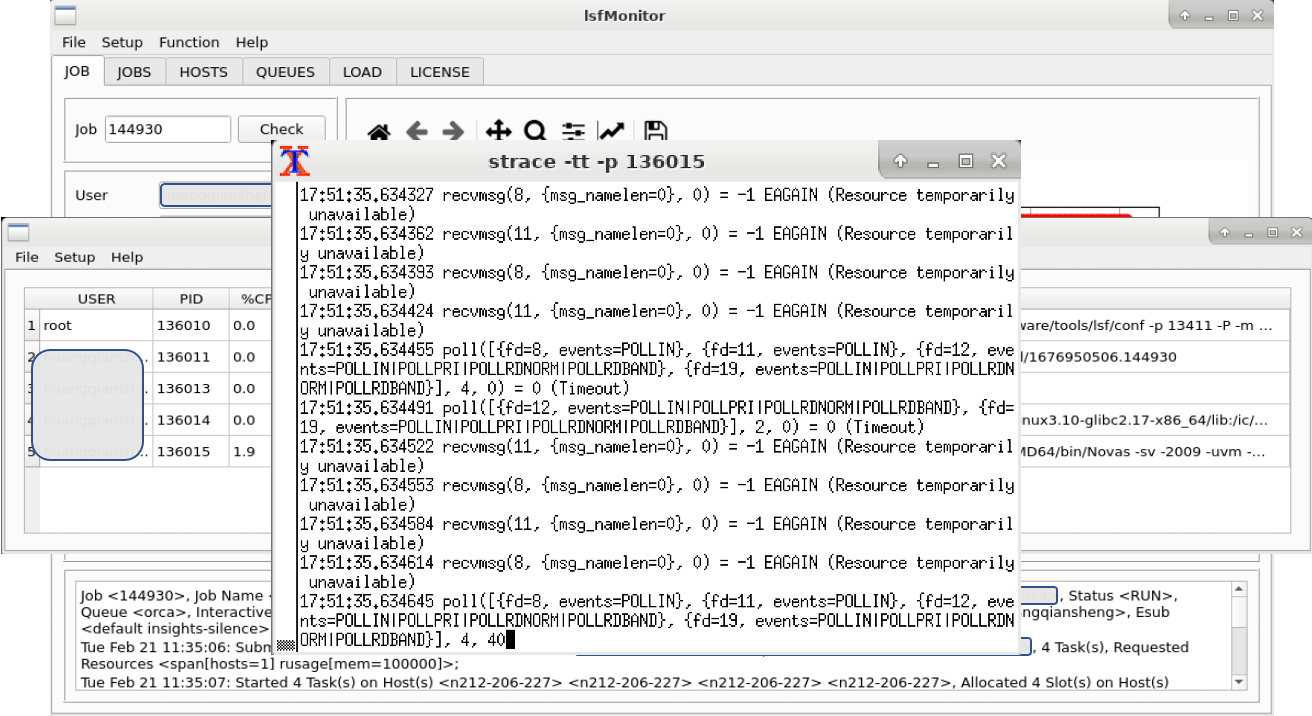Open the curve/axis editor via the graph icon
Screen dimensions: 1312x716
tap(612, 130)
